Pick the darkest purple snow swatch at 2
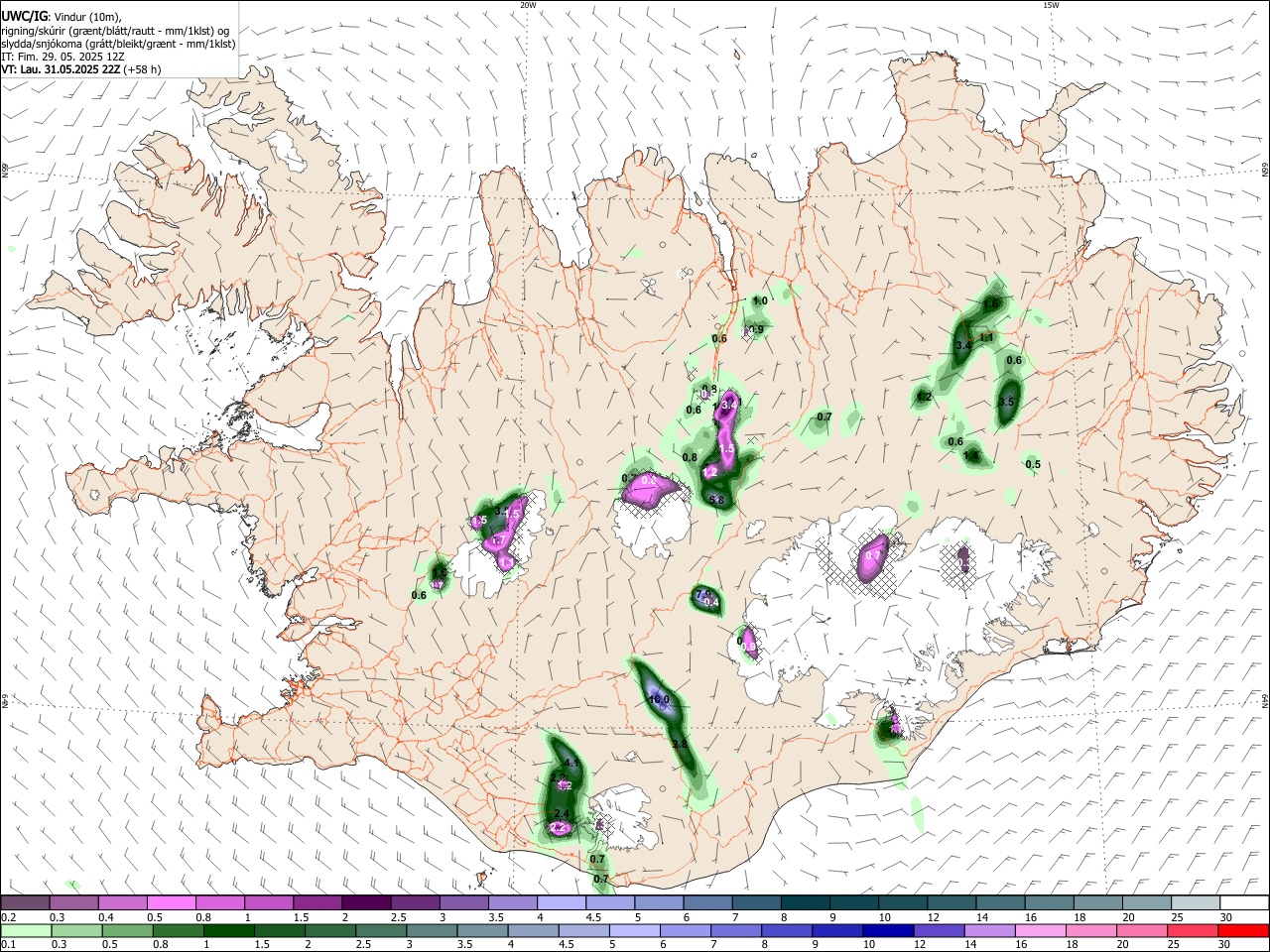The image size is (1270, 952). [x=366, y=903]
